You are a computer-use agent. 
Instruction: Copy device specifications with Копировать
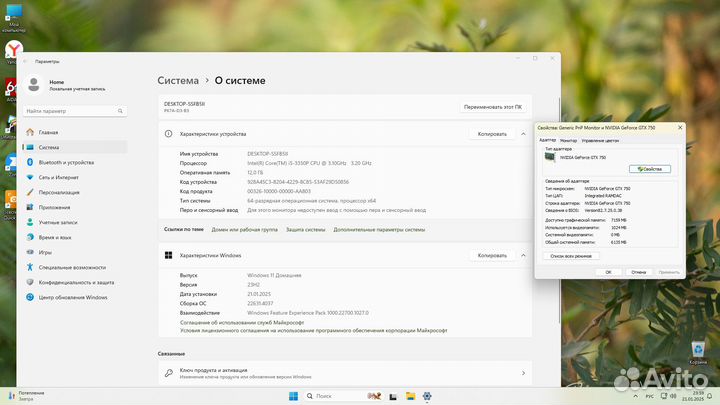(x=492, y=134)
